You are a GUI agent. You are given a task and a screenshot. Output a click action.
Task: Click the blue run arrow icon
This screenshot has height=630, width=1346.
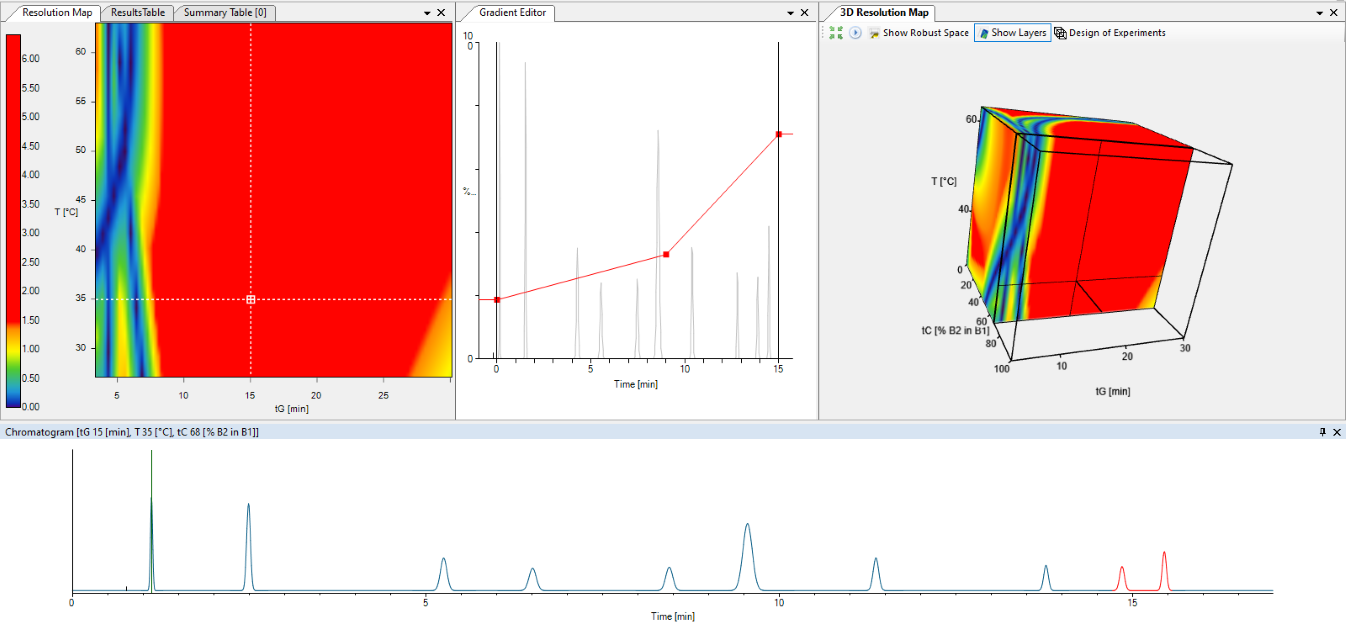[855, 32]
